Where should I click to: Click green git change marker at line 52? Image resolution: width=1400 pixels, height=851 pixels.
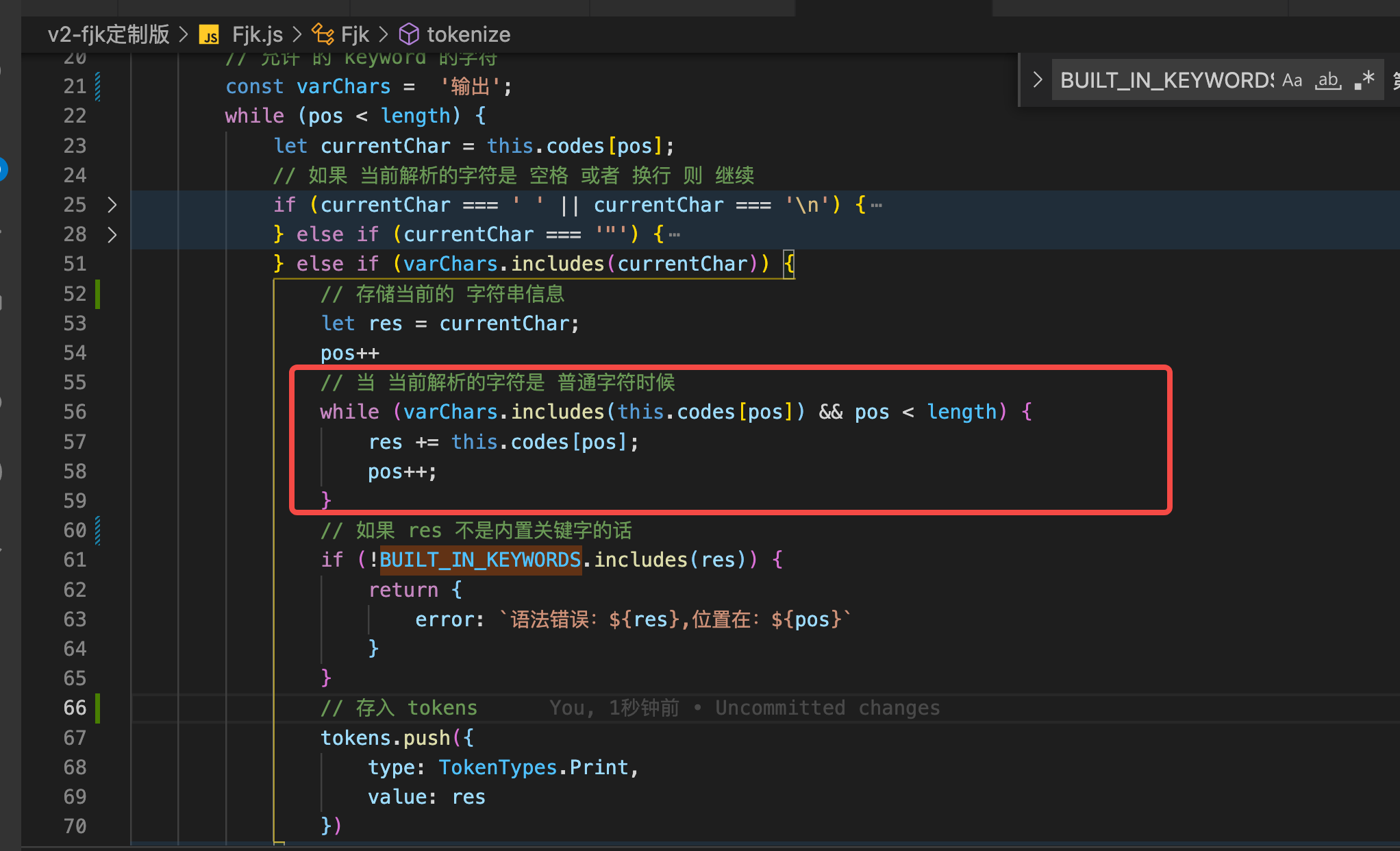tap(97, 294)
